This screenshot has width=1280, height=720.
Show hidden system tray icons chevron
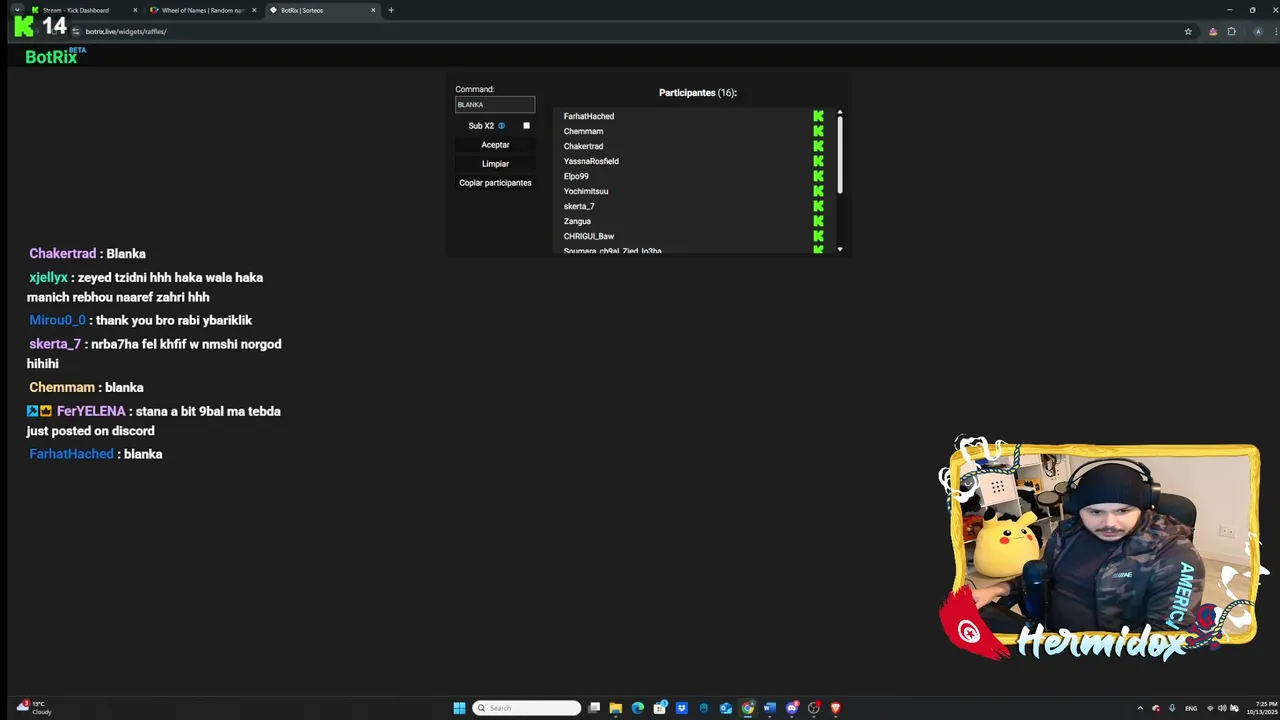tap(1140, 708)
